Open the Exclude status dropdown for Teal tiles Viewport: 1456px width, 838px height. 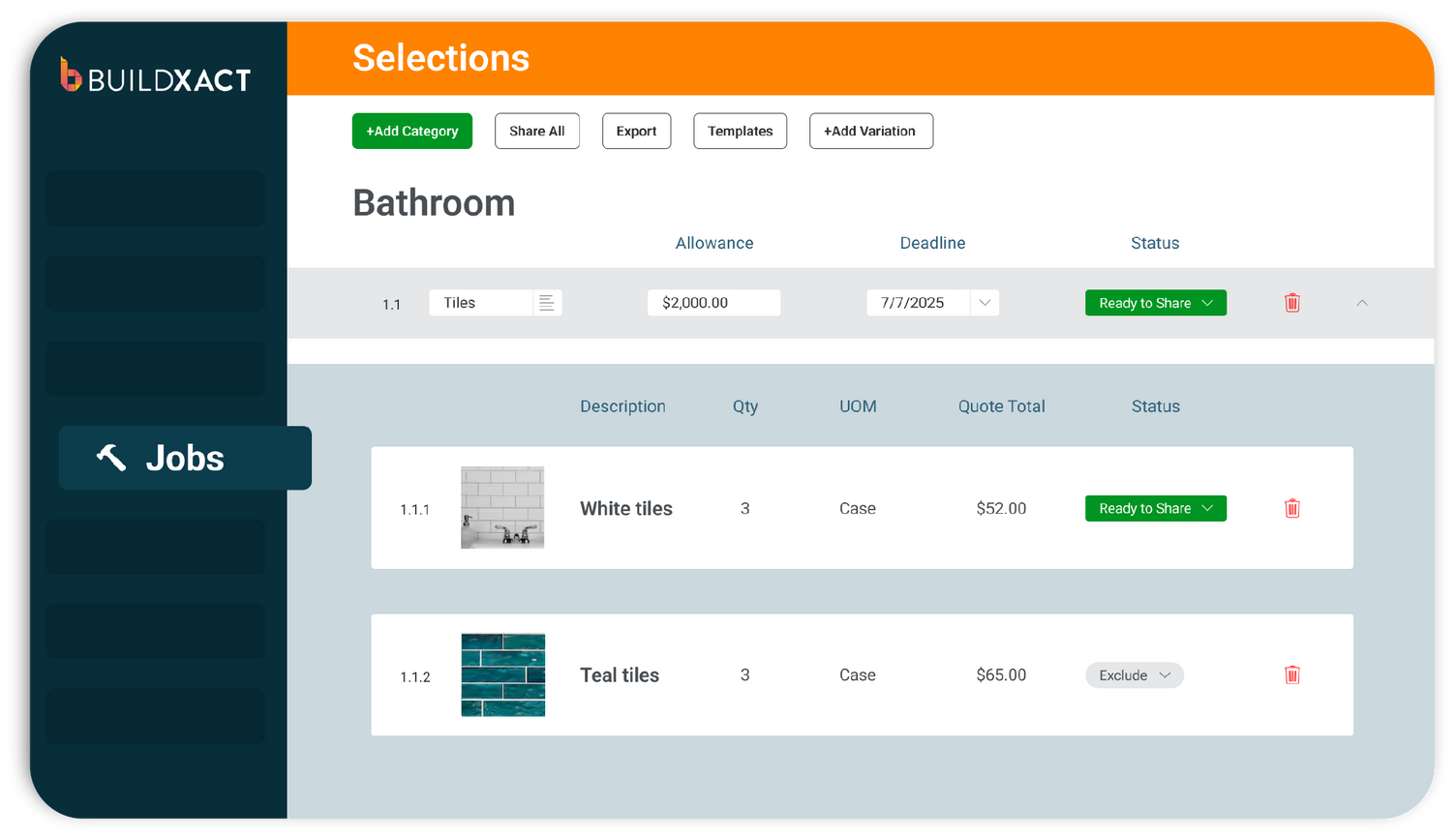pos(1134,674)
